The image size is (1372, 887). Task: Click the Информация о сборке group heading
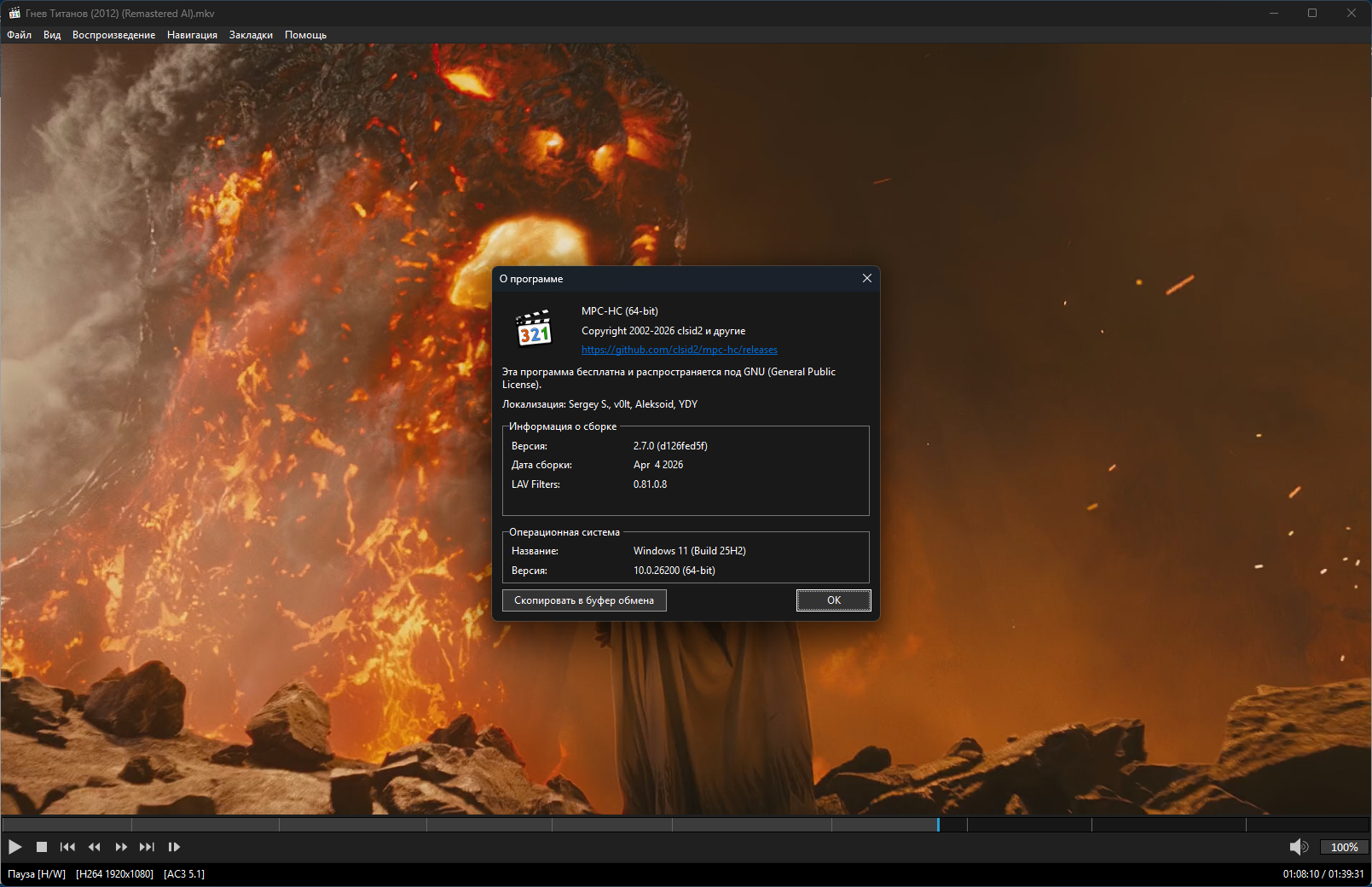(x=563, y=426)
